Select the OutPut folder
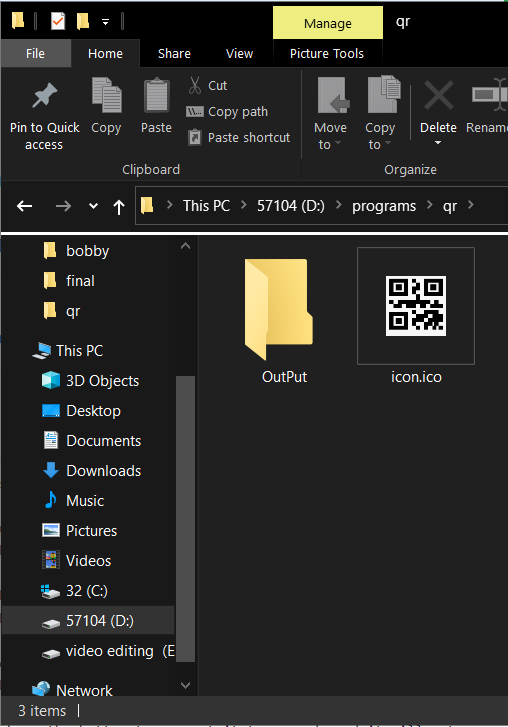The height and width of the screenshot is (727, 508). pyautogui.click(x=279, y=310)
